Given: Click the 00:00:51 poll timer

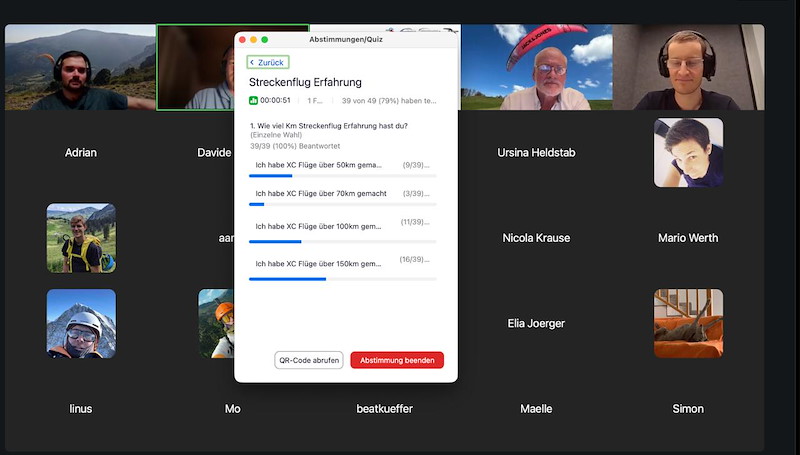Looking at the screenshot, I should 275,100.
